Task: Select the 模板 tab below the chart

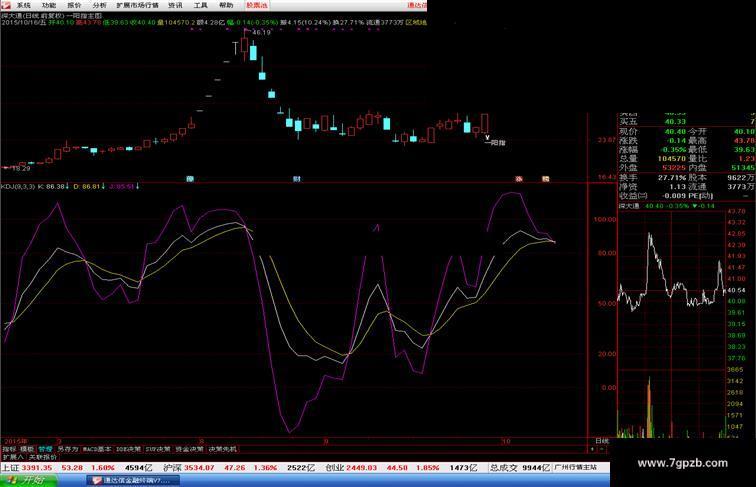Action: (27, 449)
